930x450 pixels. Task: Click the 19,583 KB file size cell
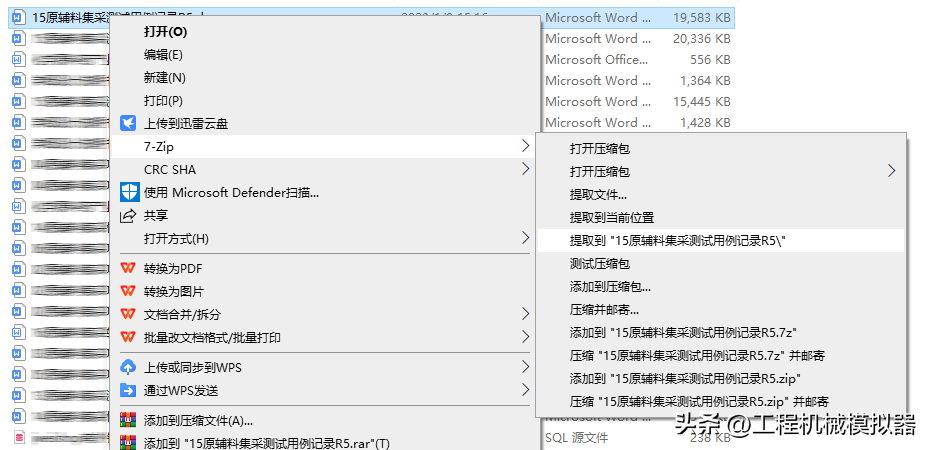(701, 18)
